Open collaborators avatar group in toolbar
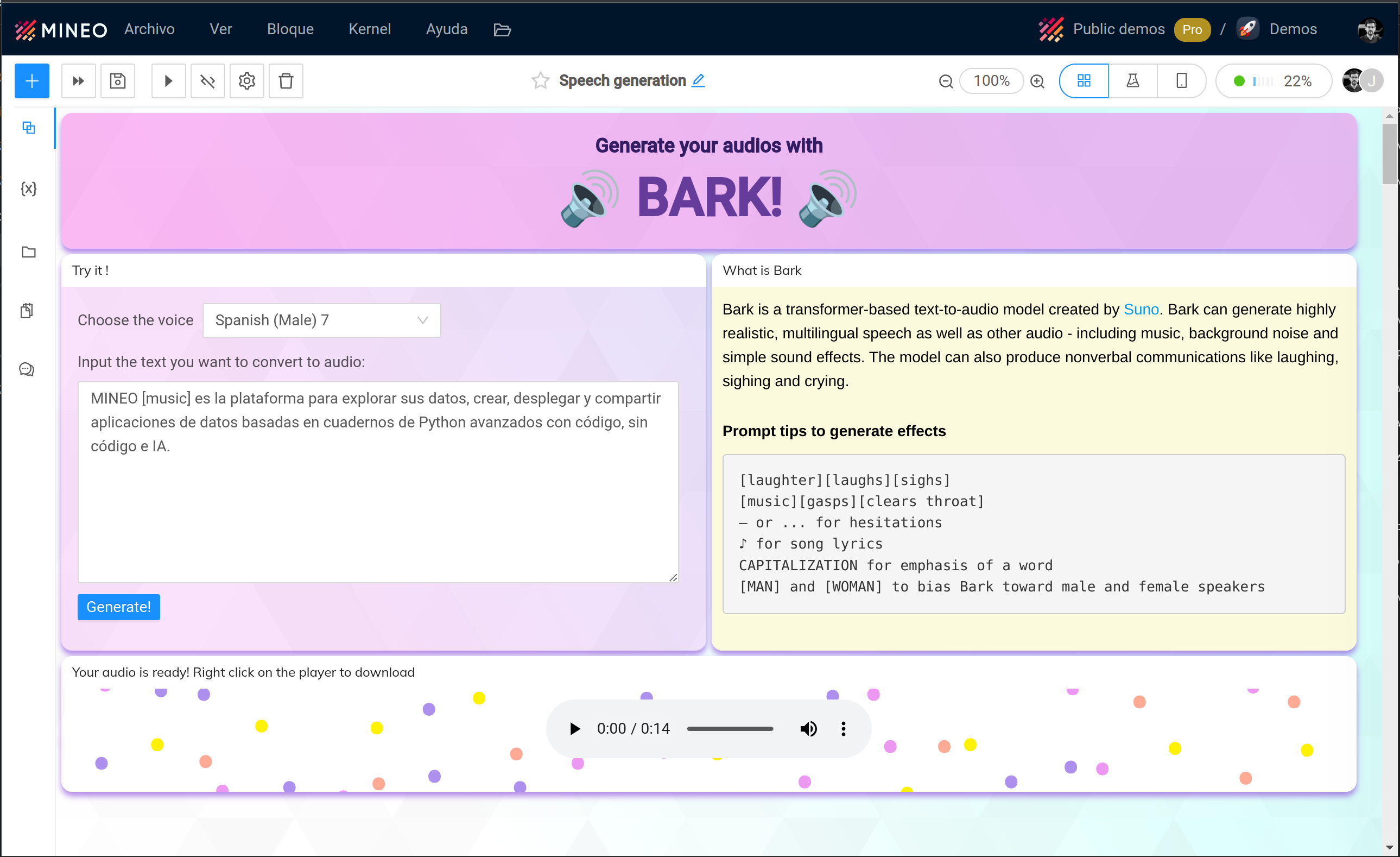Screen dimensions: 1400x857 click(x=1363, y=81)
